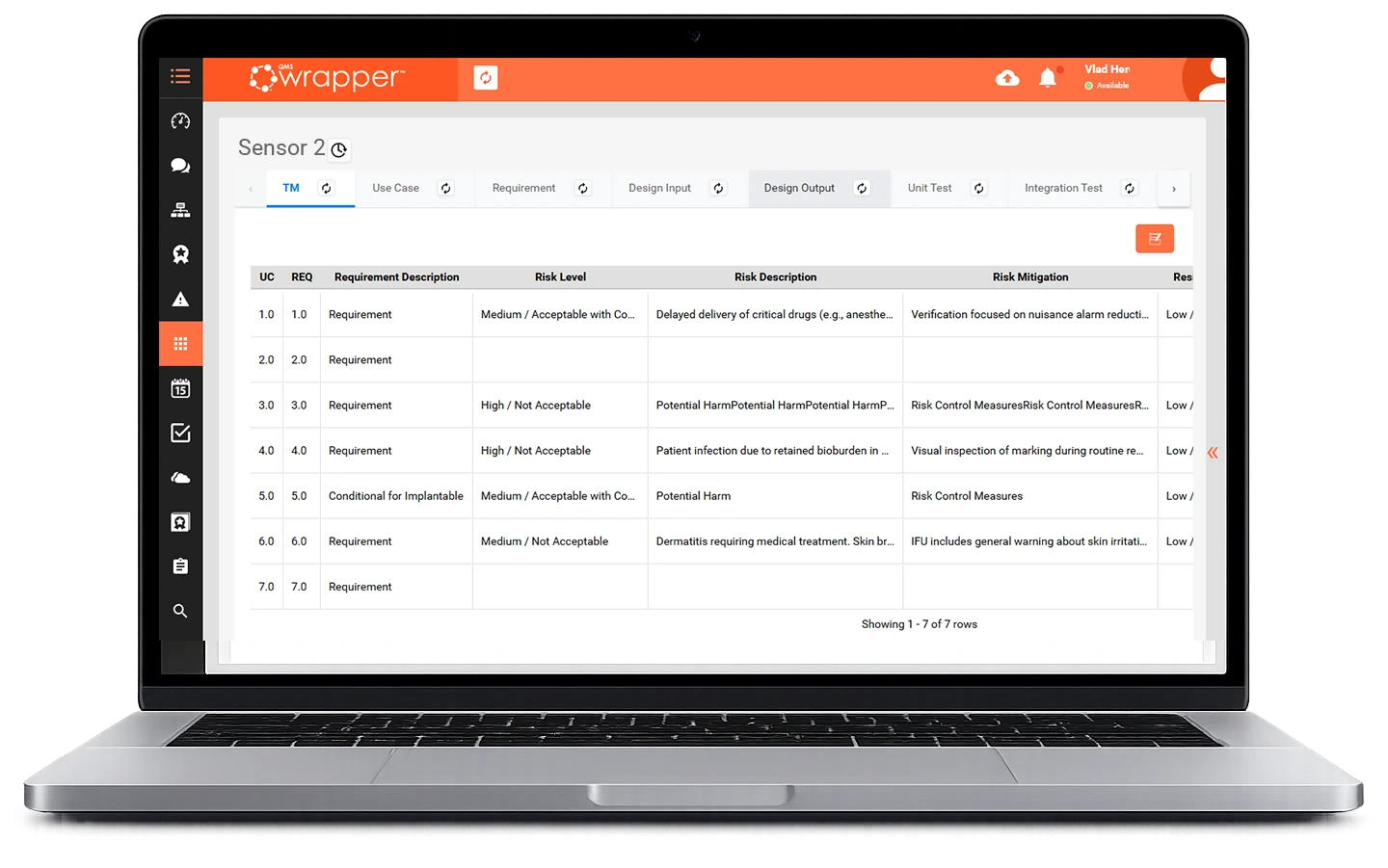Open the organization hierarchy icon in sidebar

tap(180, 210)
